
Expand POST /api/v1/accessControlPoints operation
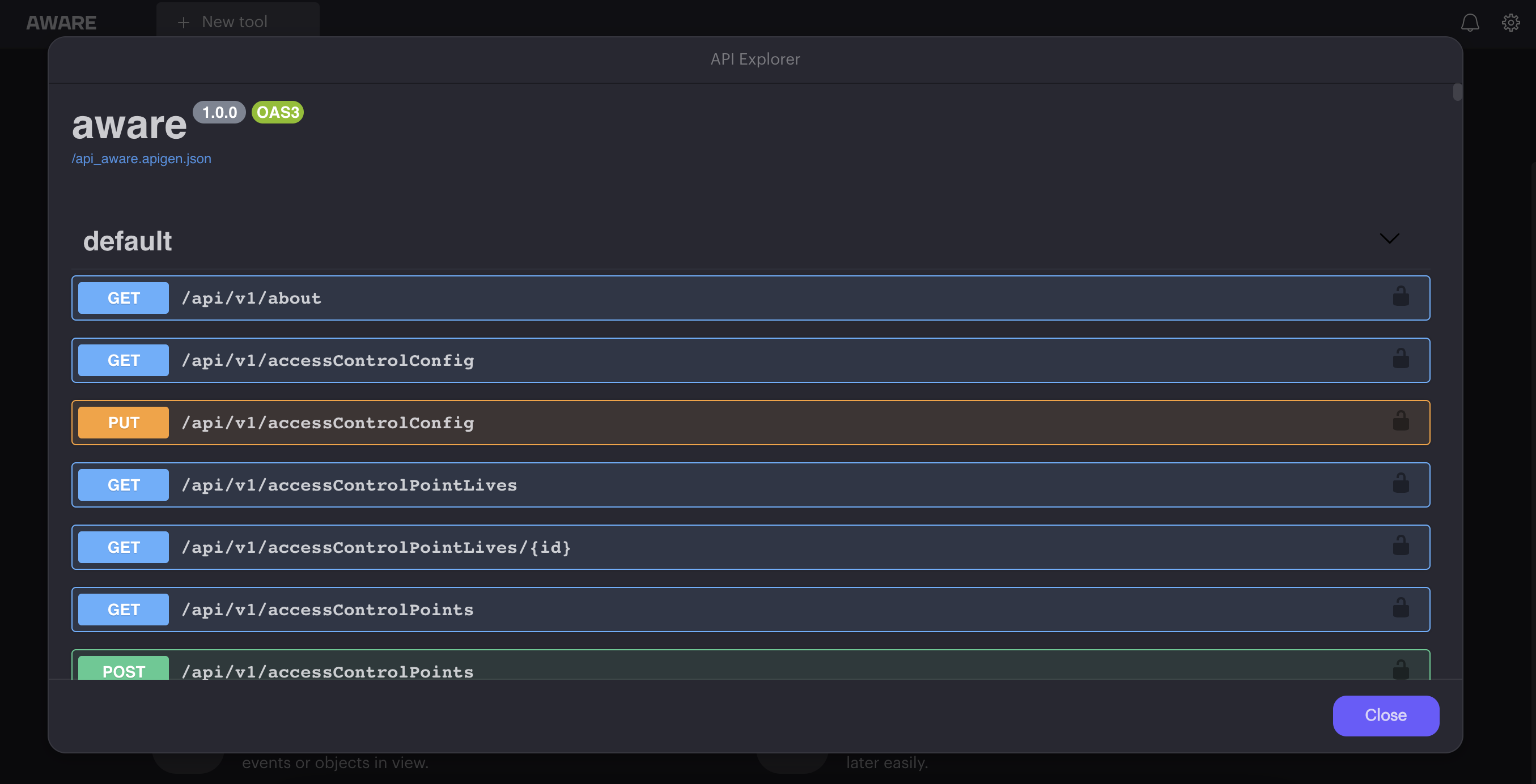(x=750, y=665)
